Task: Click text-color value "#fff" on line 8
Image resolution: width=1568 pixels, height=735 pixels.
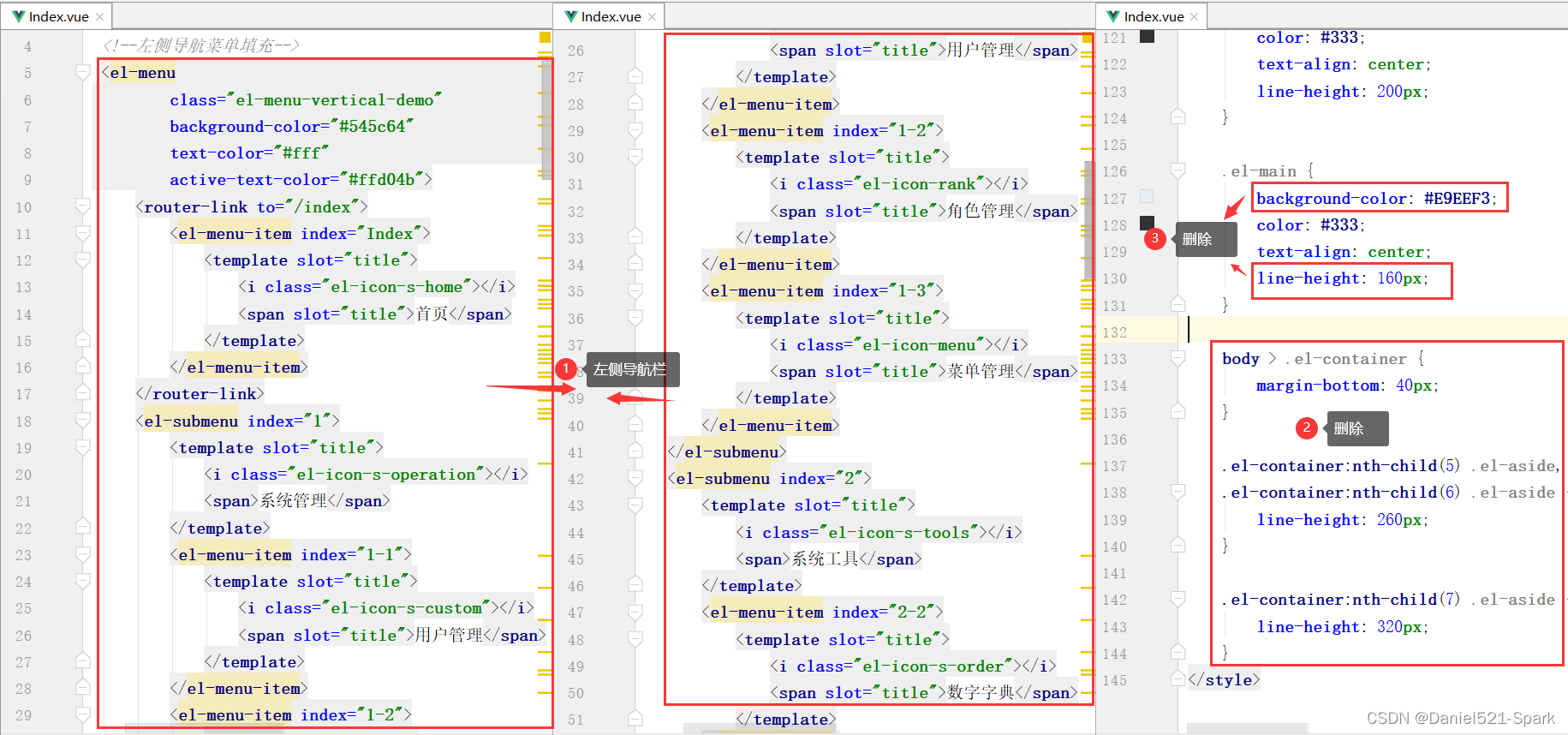Action: pyautogui.click(x=301, y=152)
